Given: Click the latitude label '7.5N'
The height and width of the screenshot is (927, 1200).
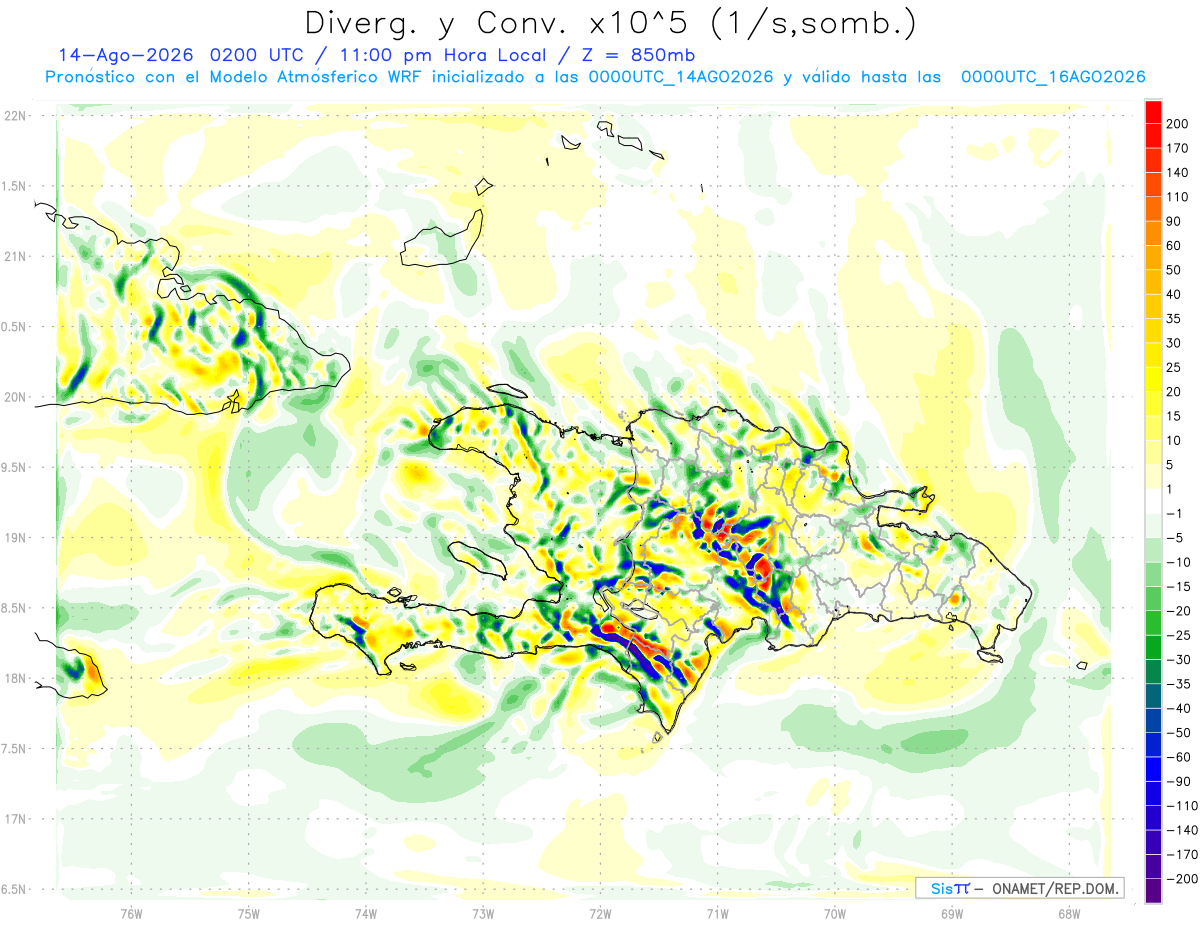Looking at the screenshot, I should 15,749.
